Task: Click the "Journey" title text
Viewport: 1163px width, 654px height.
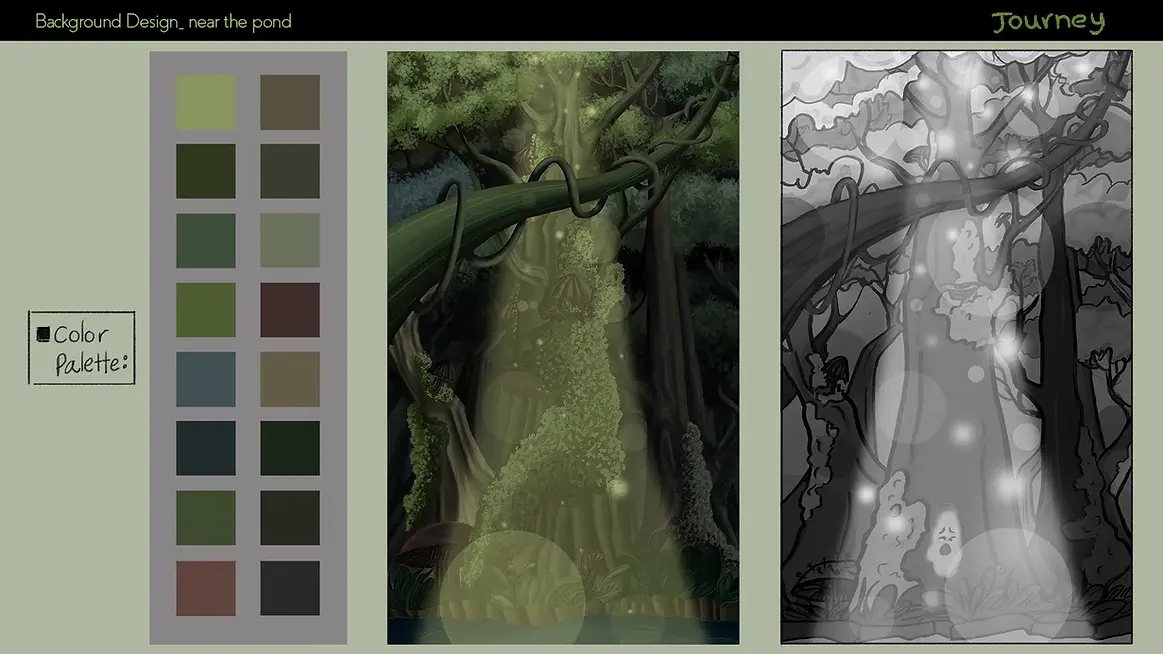Action: pos(1048,22)
